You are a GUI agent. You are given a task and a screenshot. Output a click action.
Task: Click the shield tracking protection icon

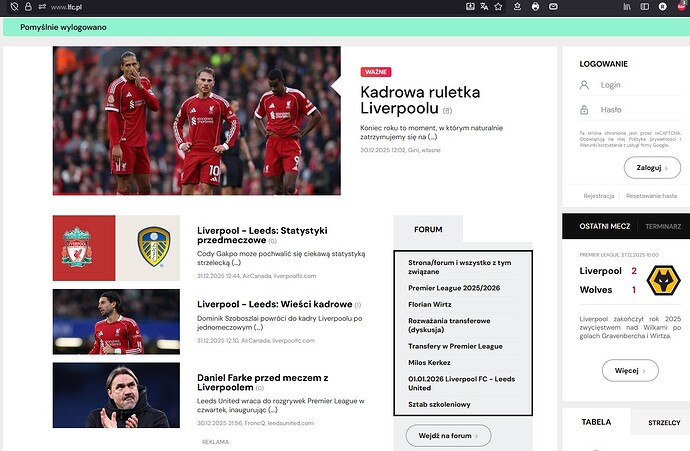pyautogui.click(x=14, y=7)
